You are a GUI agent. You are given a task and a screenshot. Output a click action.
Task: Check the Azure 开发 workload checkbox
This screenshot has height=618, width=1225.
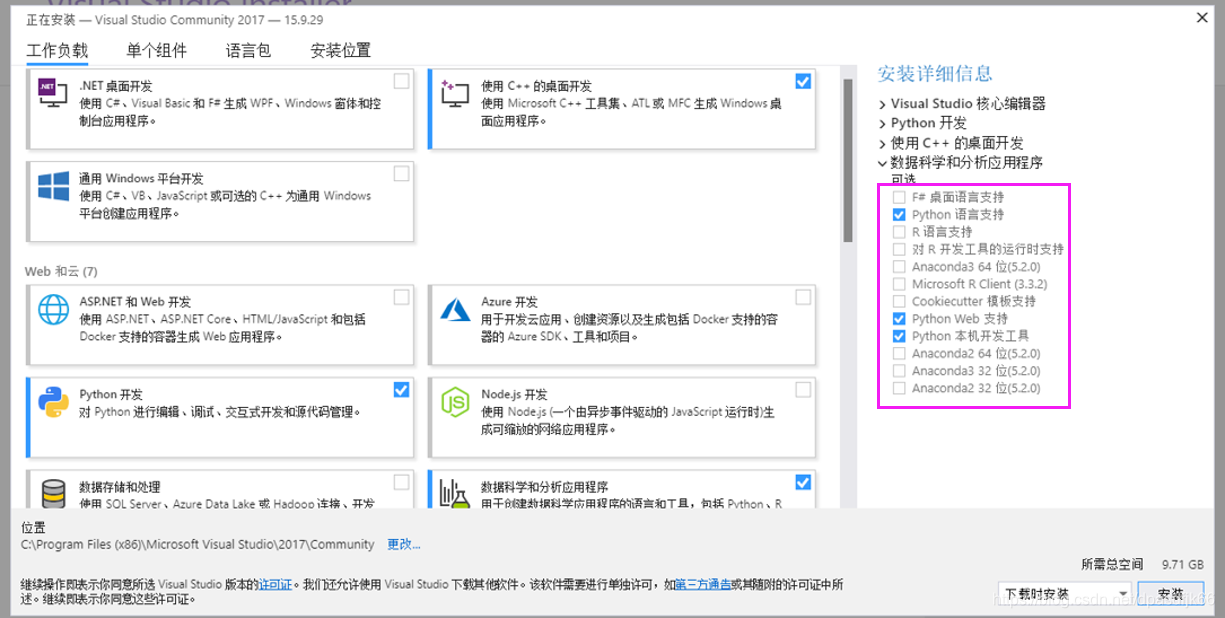pyautogui.click(x=803, y=297)
